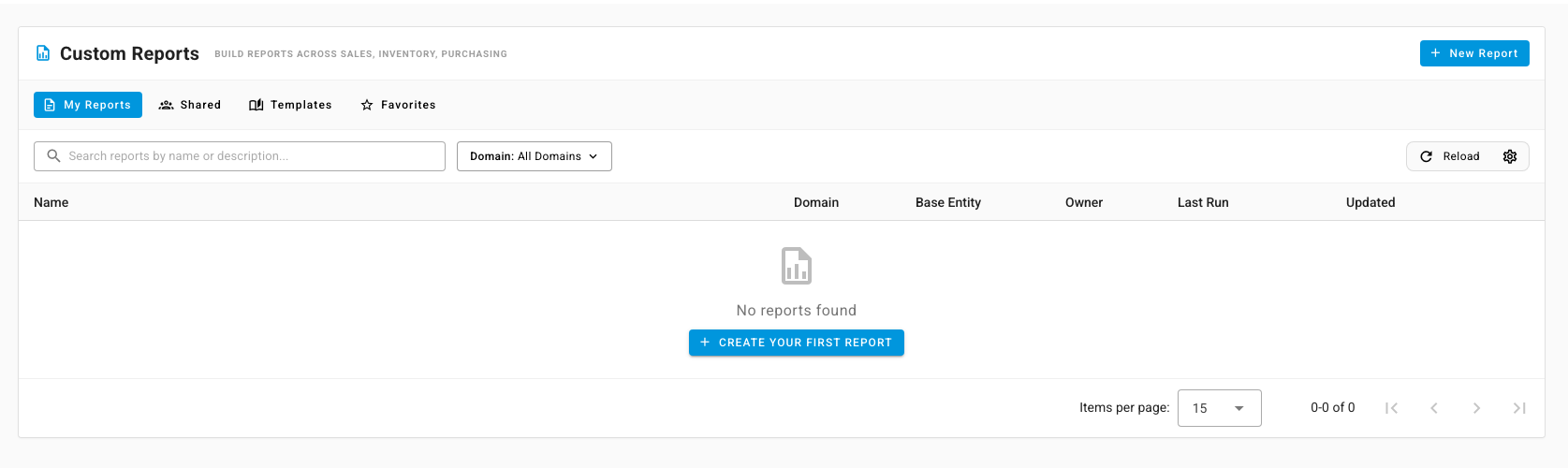The height and width of the screenshot is (468, 1568).
Task: Reload the reports list
Action: tap(1450, 156)
